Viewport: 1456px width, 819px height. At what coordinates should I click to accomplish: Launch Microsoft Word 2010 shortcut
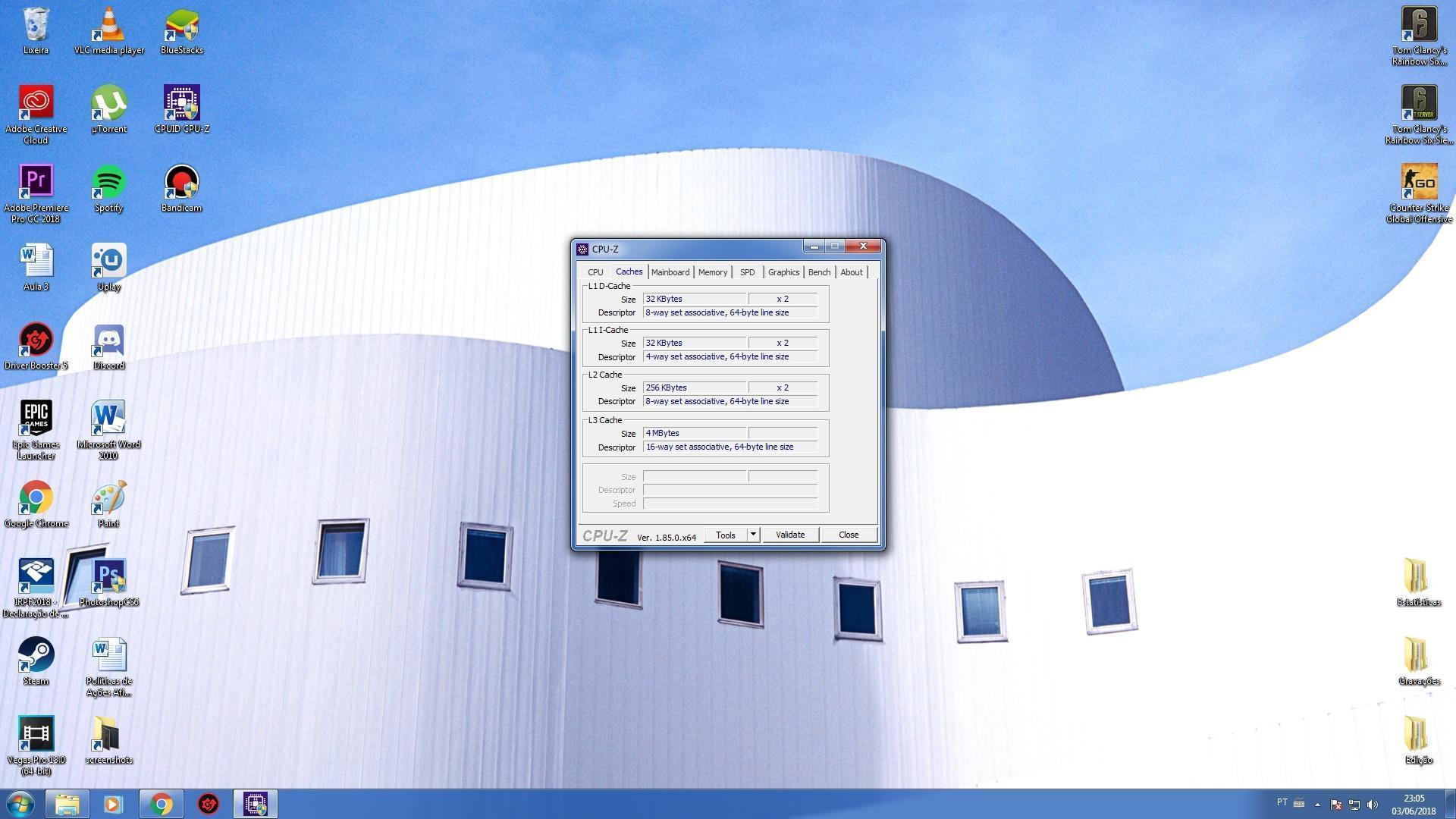109,430
